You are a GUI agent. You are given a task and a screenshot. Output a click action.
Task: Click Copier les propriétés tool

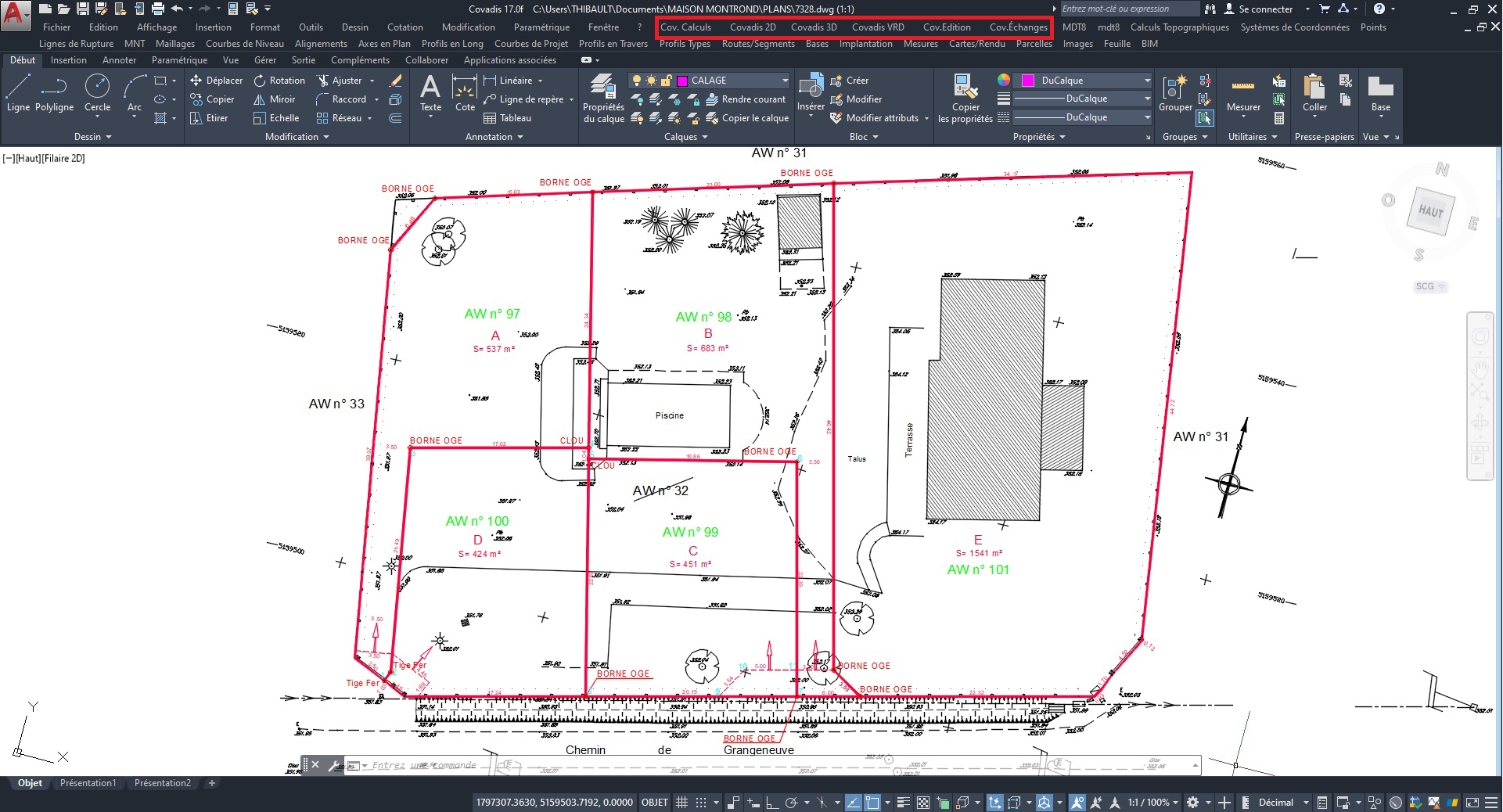click(965, 98)
